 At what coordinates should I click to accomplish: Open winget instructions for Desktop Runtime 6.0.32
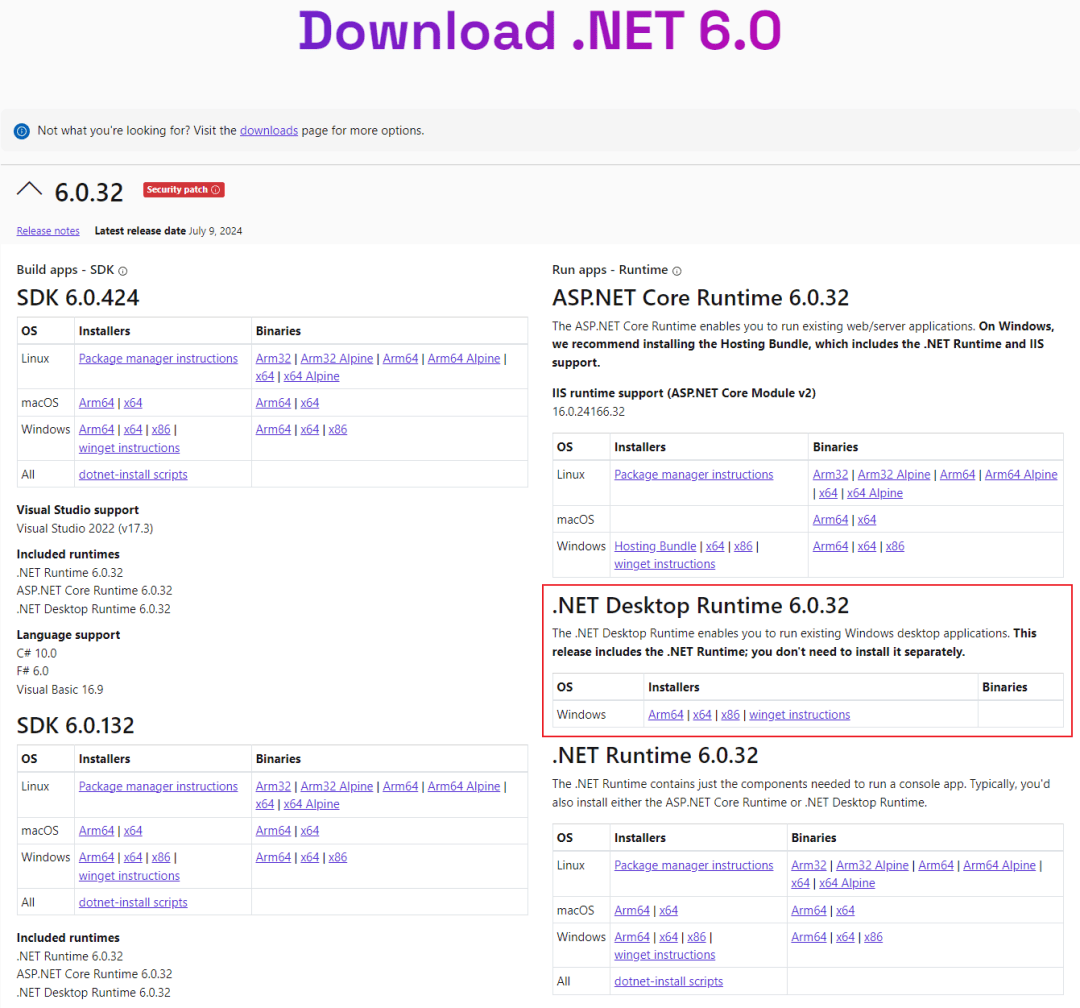(x=799, y=714)
